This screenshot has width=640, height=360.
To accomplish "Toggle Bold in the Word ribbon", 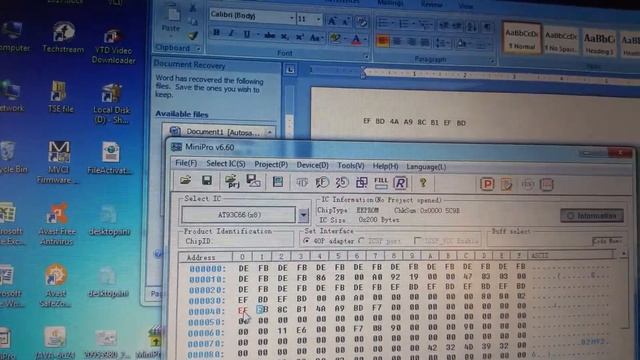I will click(216, 33).
